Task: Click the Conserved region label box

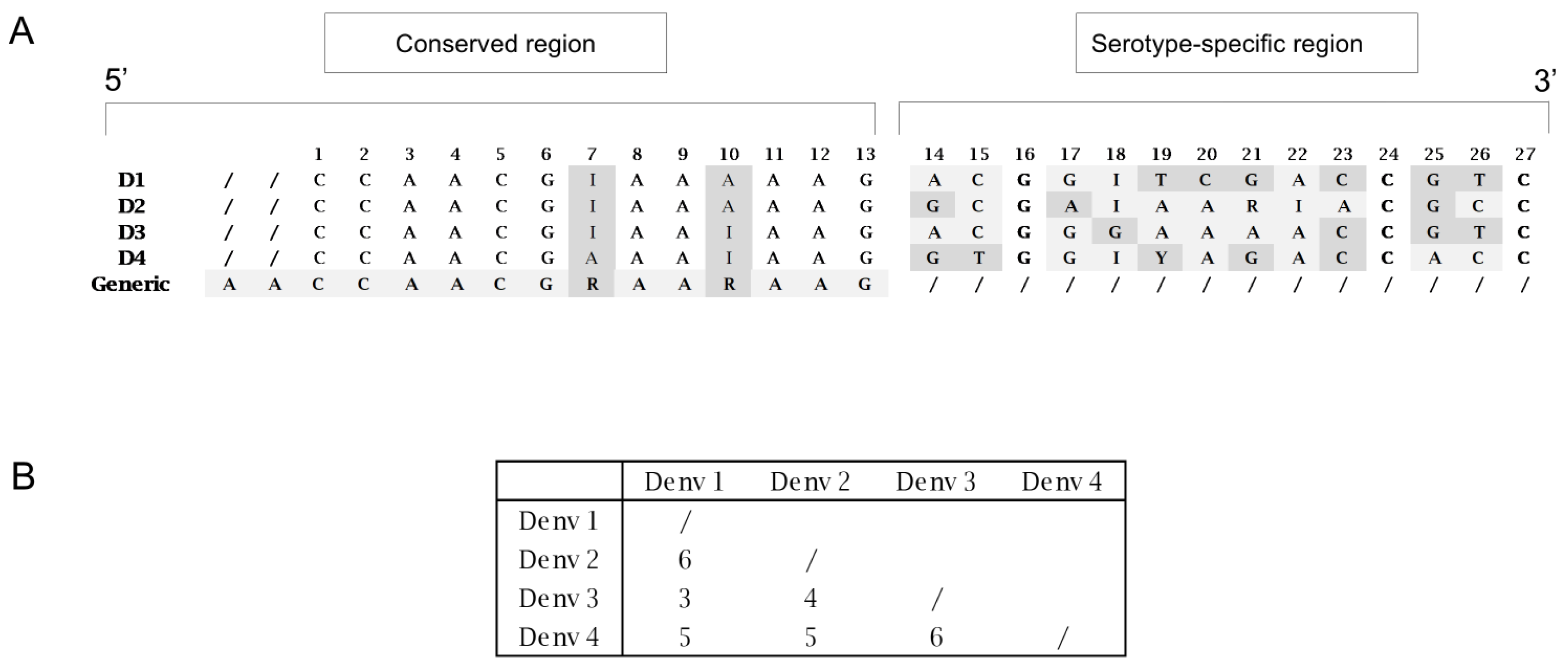Action: tap(495, 43)
